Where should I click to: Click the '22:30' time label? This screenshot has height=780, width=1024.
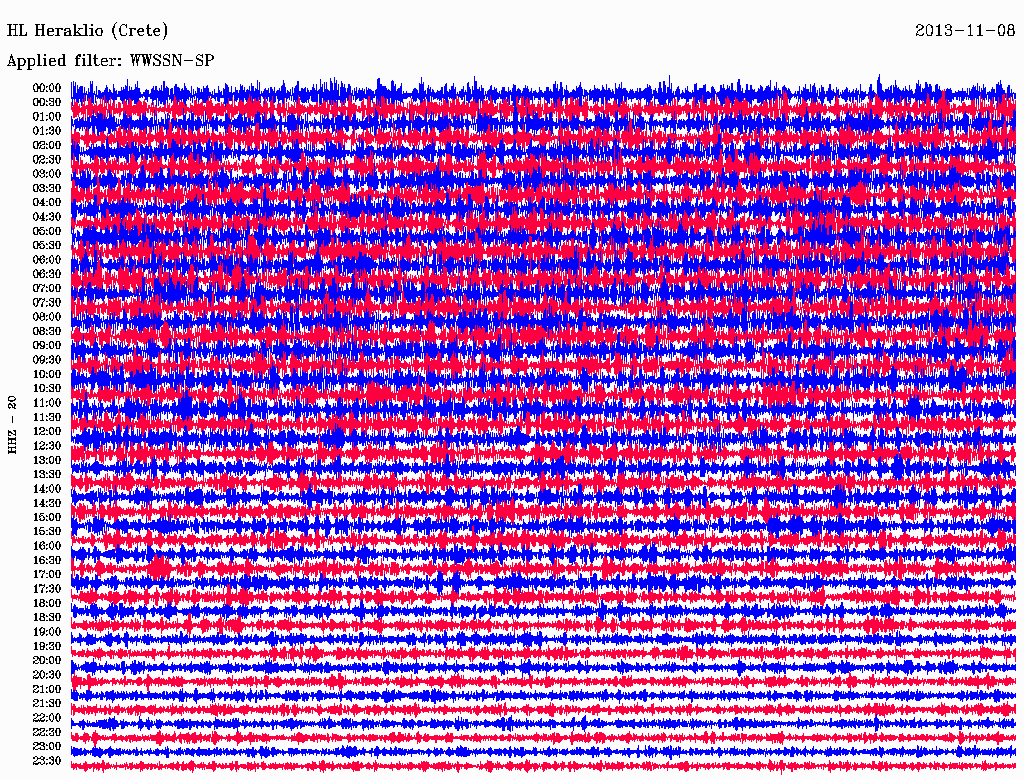click(47, 732)
